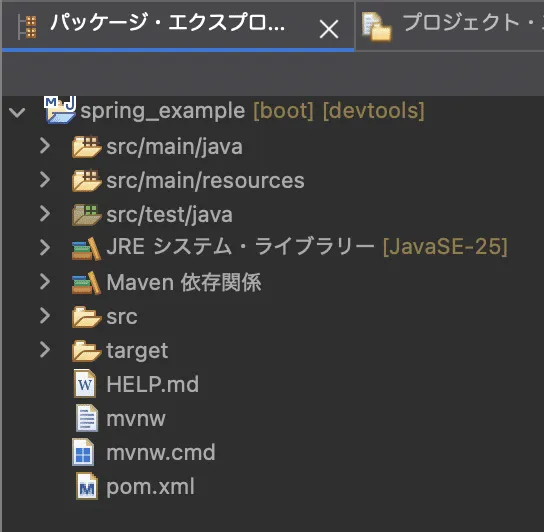Click the JRE system library icon
The width and height of the screenshot is (544, 532).
[86, 248]
